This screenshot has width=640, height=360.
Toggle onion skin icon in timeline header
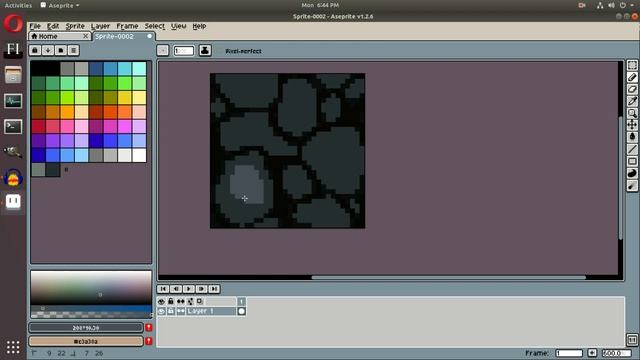point(190,301)
